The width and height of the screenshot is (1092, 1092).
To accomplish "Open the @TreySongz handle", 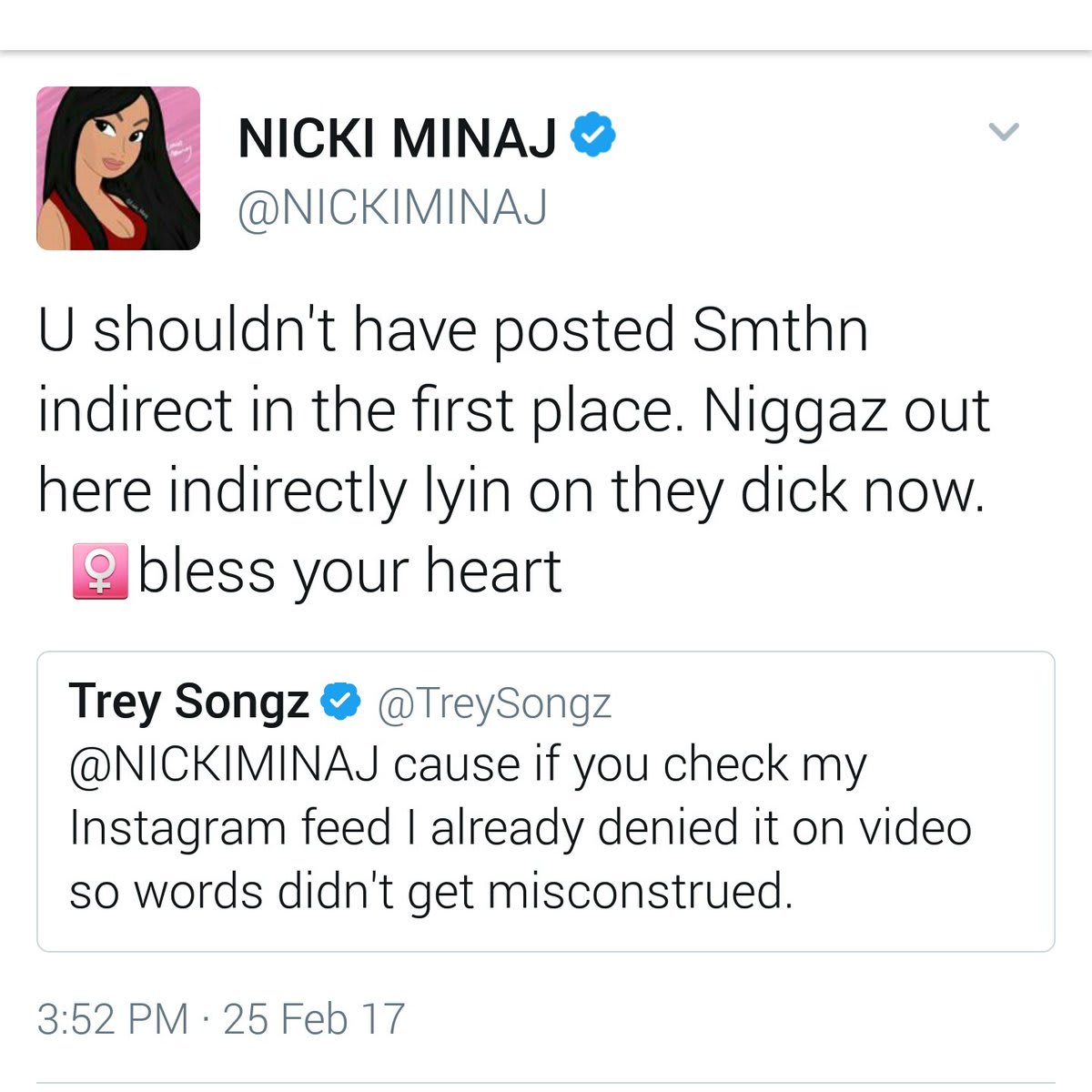I will tap(493, 703).
